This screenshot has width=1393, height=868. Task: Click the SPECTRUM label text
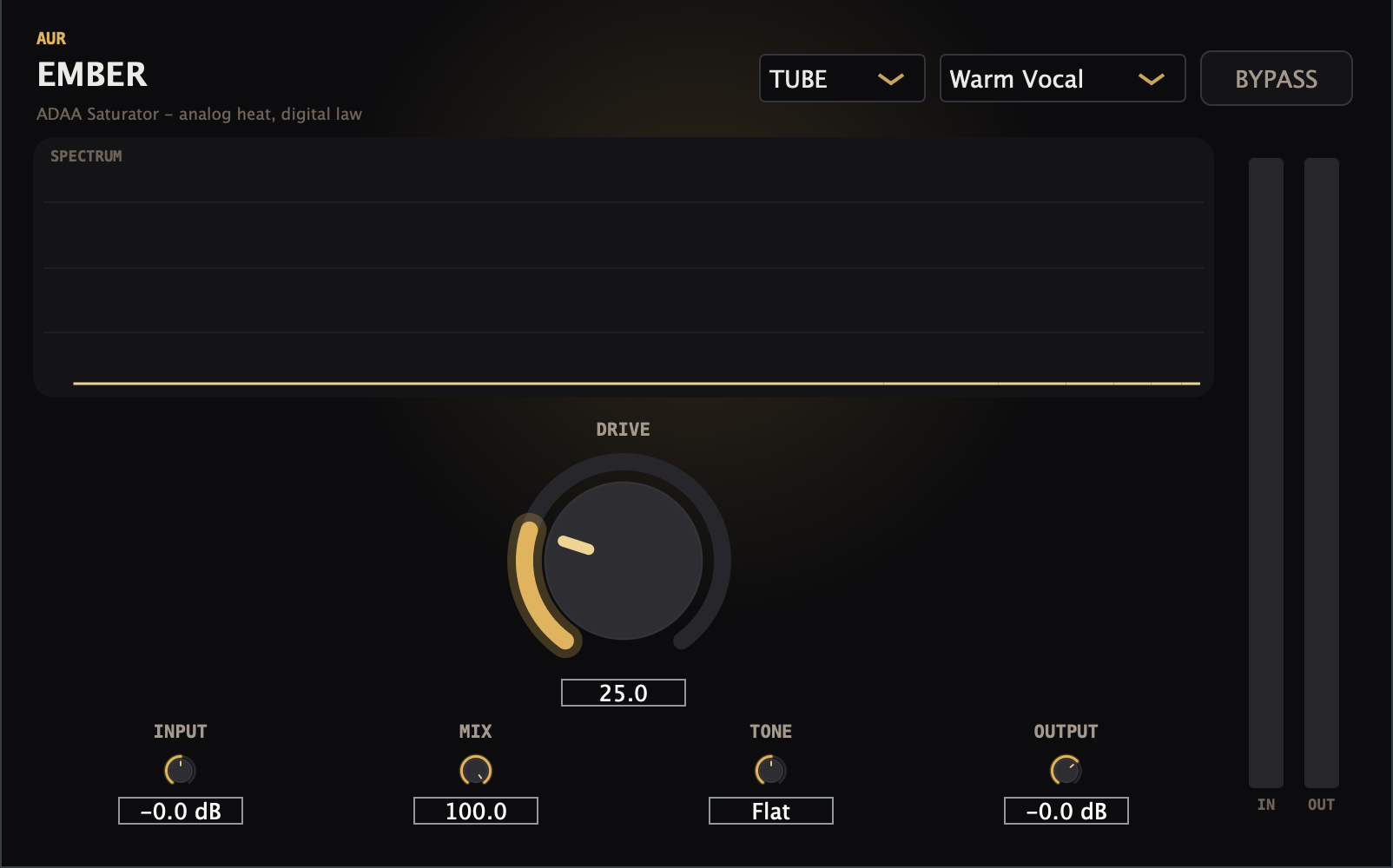[x=86, y=156]
